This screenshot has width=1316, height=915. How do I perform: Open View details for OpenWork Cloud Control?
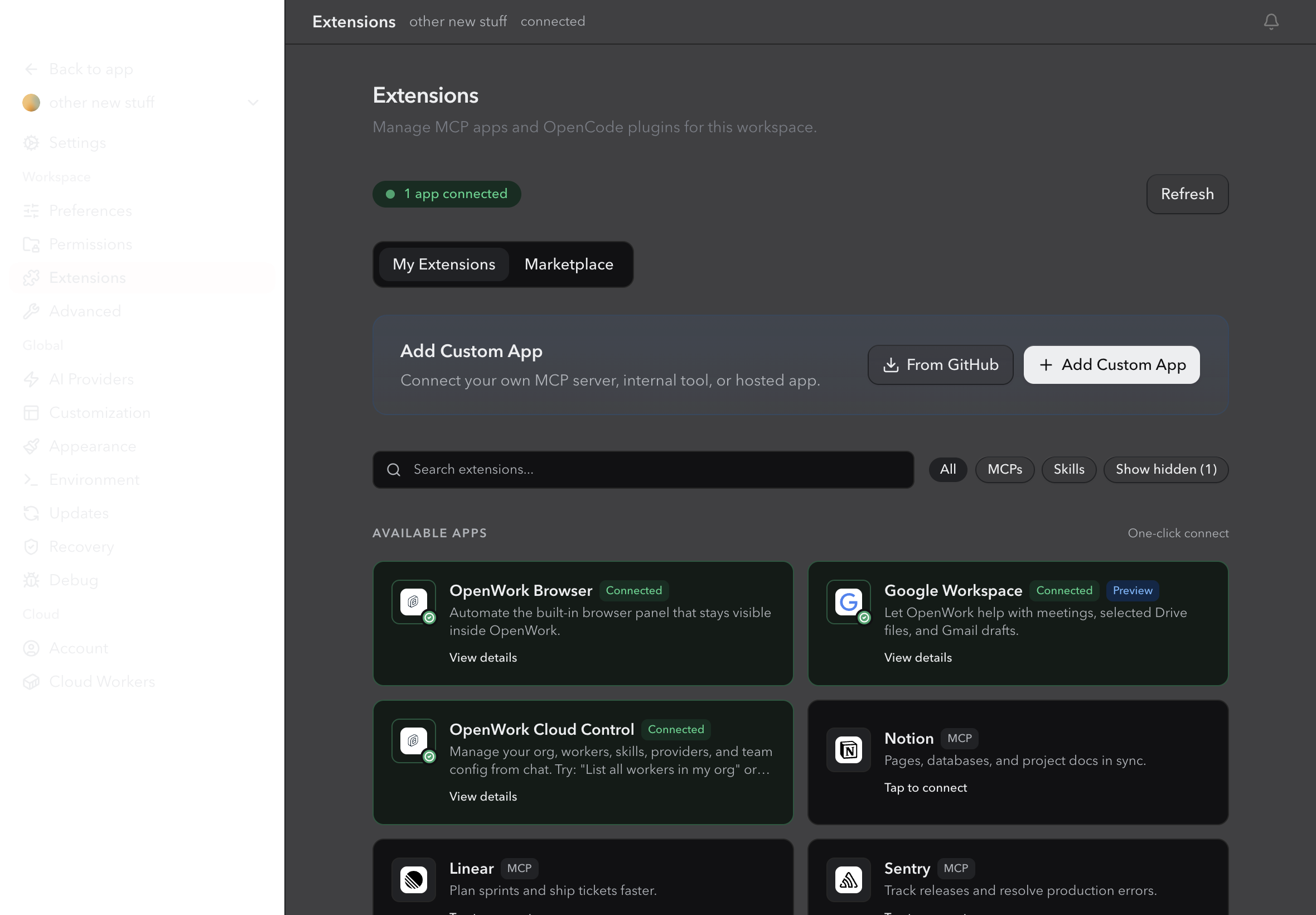(x=483, y=796)
